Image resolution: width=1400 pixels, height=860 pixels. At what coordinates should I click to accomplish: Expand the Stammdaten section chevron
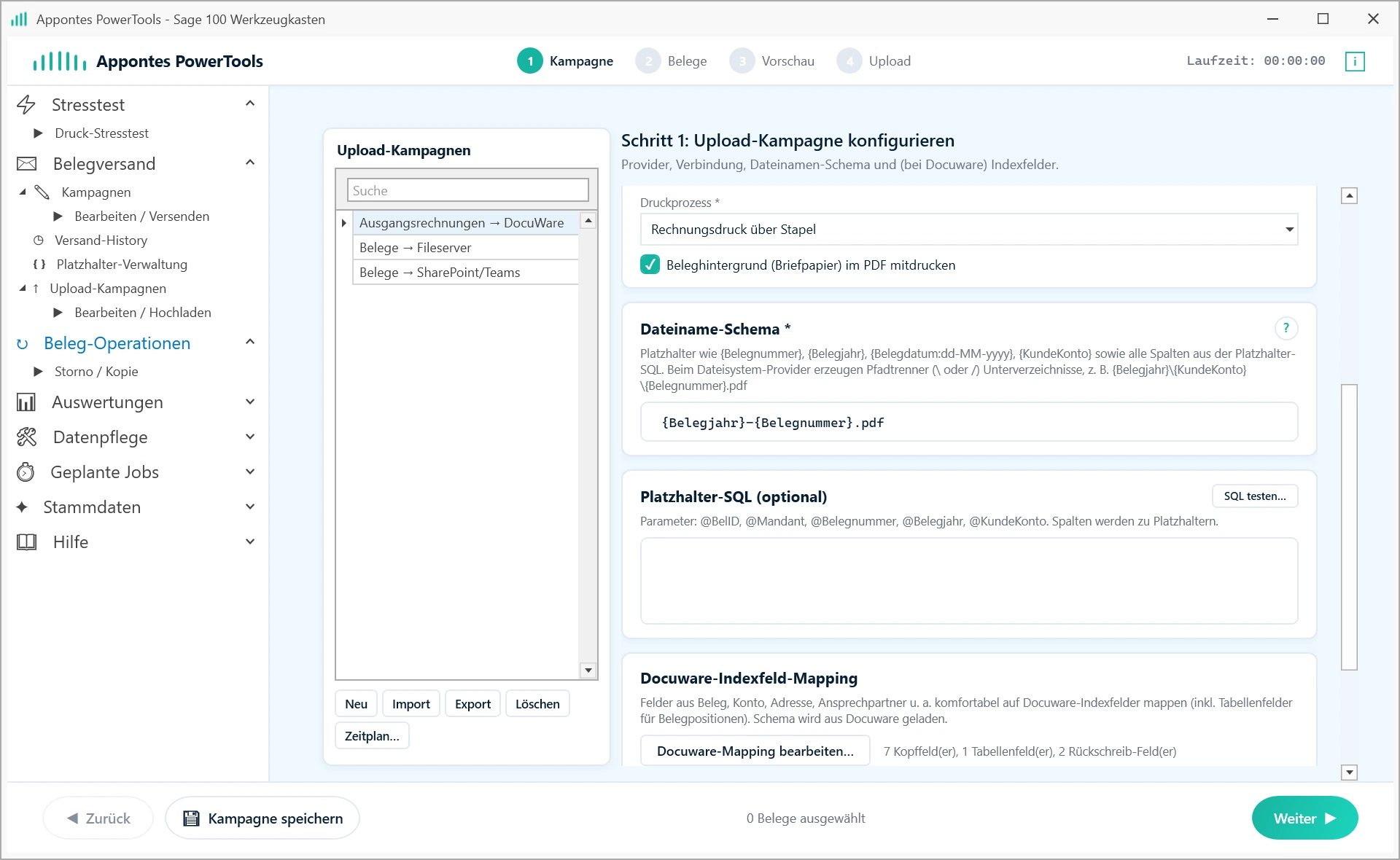[x=250, y=507]
